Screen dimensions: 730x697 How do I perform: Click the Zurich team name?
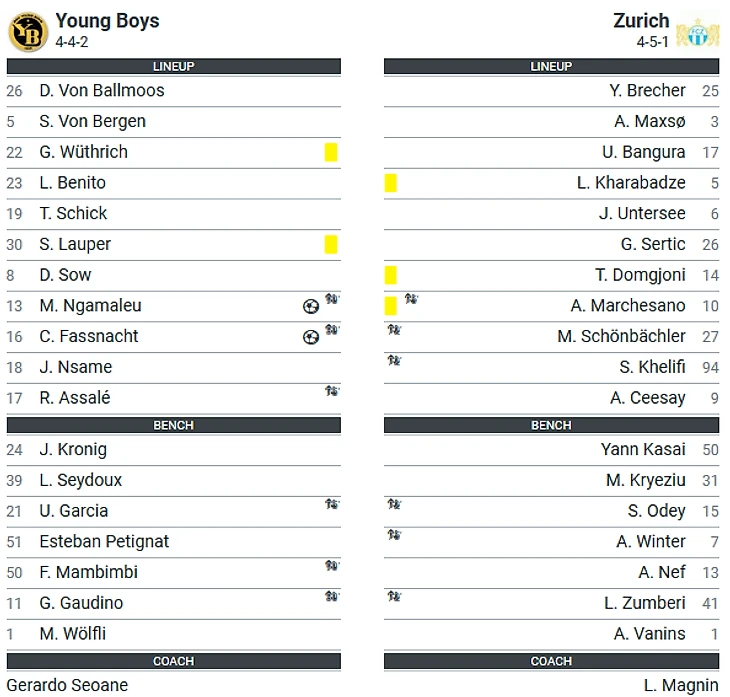pyautogui.click(x=641, y=21)
